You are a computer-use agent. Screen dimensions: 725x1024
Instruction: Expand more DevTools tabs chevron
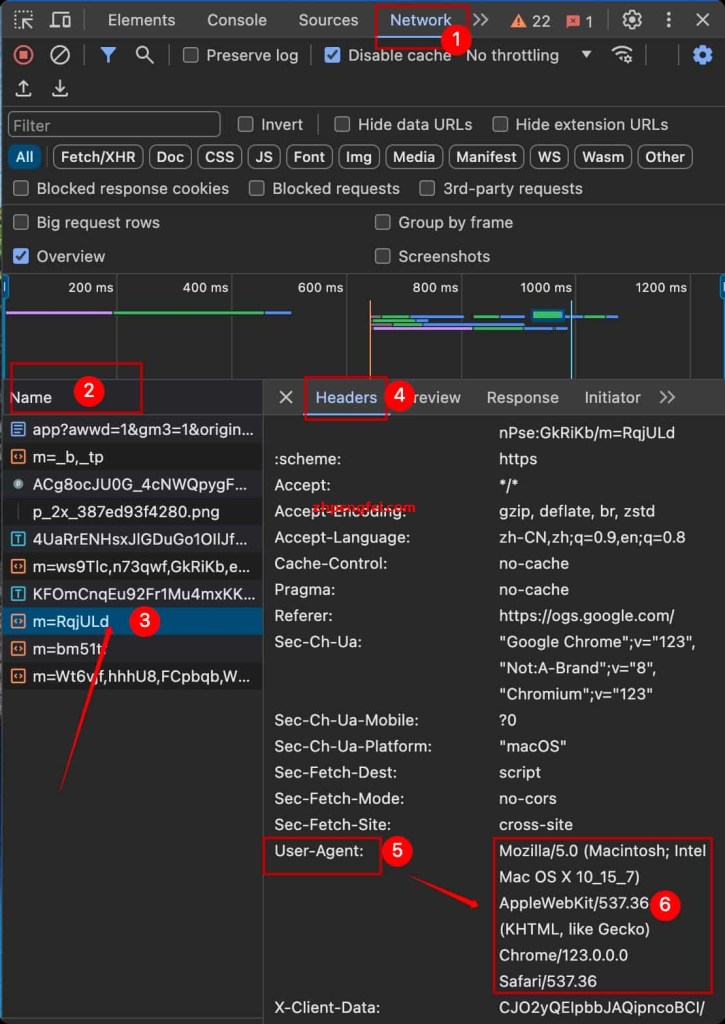coord(481,20)
